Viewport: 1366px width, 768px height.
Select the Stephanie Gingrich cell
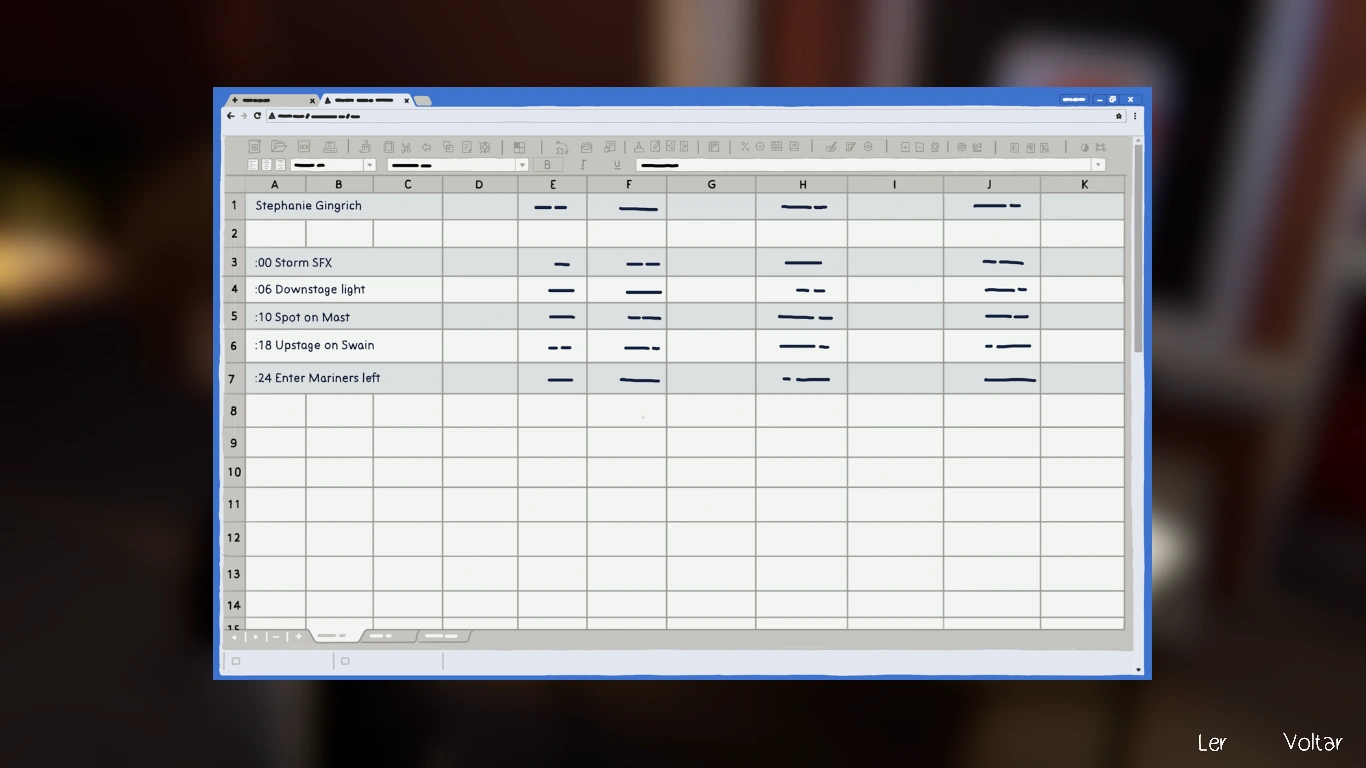[344, 206]
